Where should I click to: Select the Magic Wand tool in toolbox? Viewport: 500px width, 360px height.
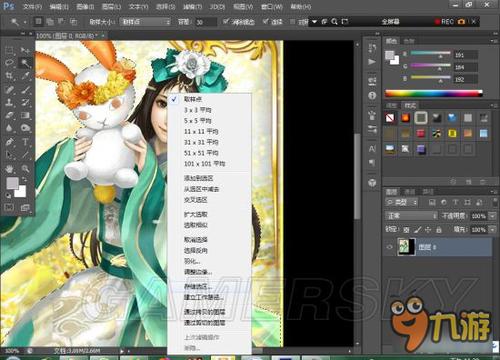click(x=25, y=63)
